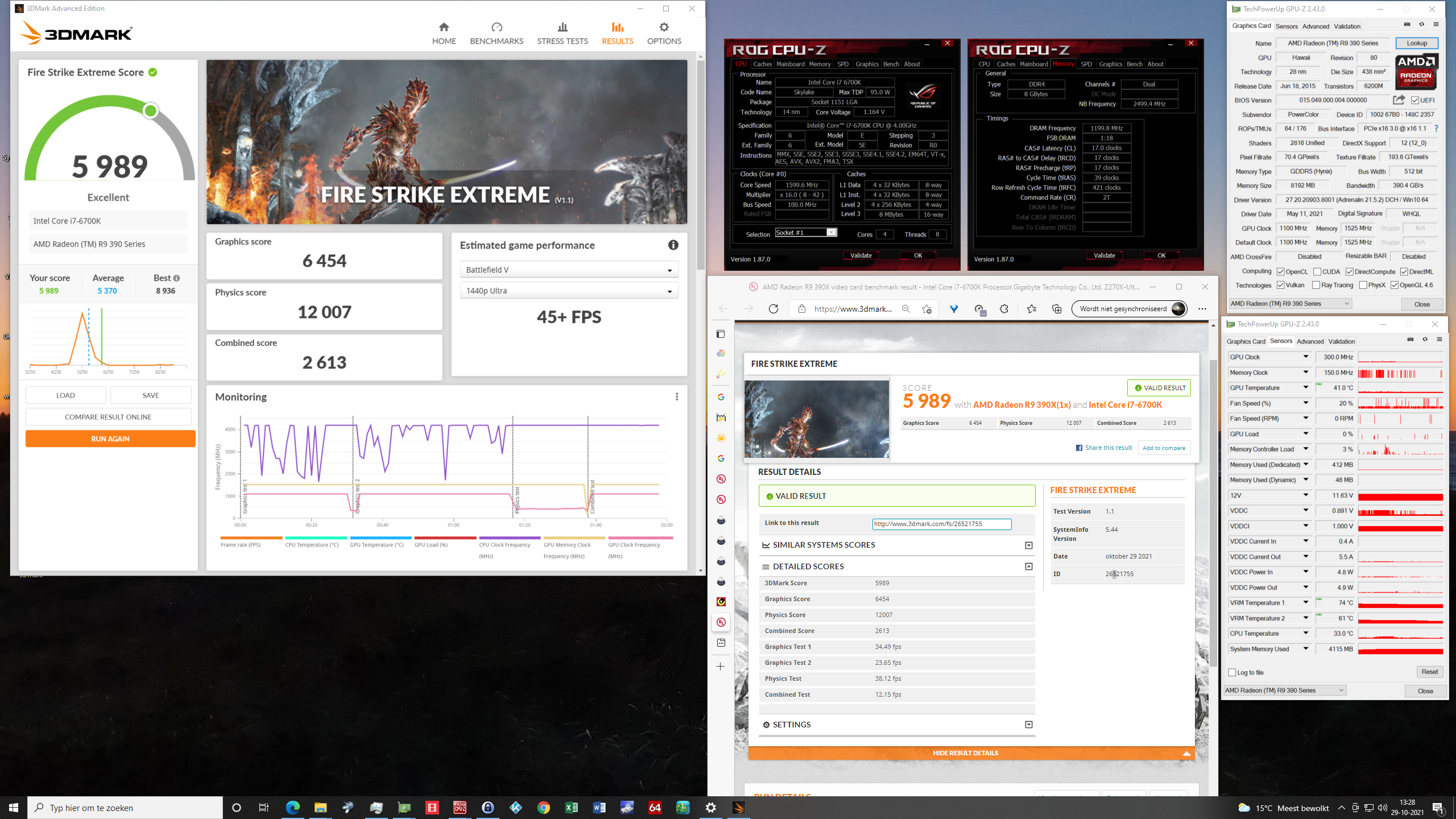The height and width of the screenshot is (819, 1456).
Task: Toggle the PhysX checkbox
Action: coord(1363,285)
